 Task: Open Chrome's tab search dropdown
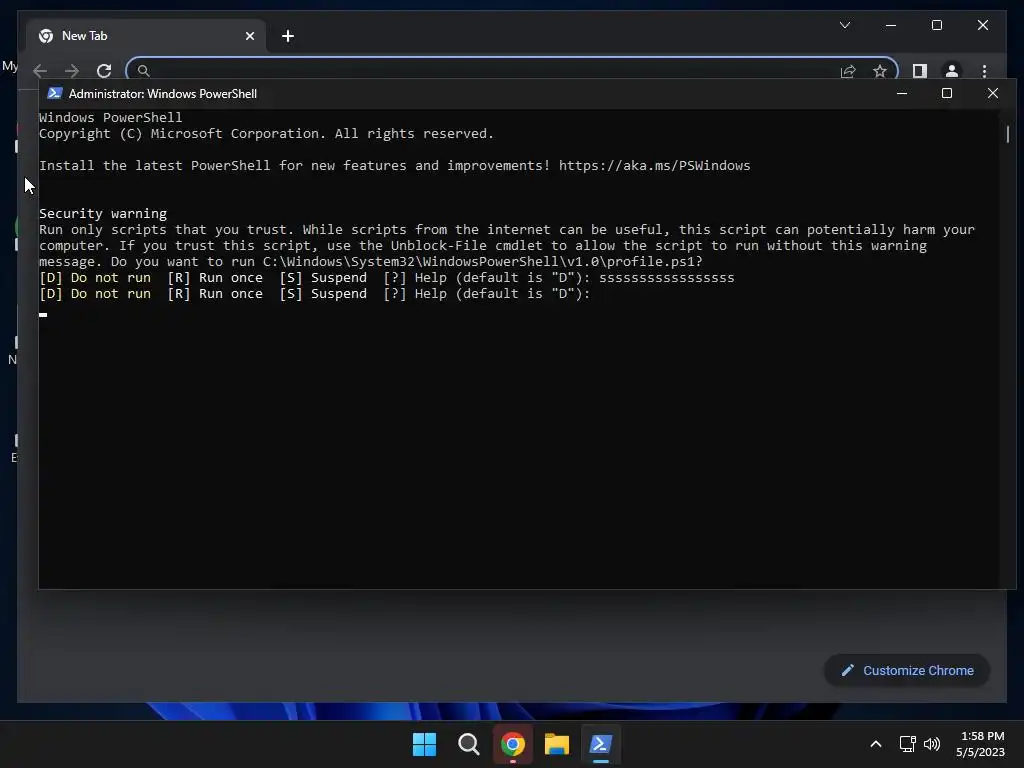click(x=844, y=25)
